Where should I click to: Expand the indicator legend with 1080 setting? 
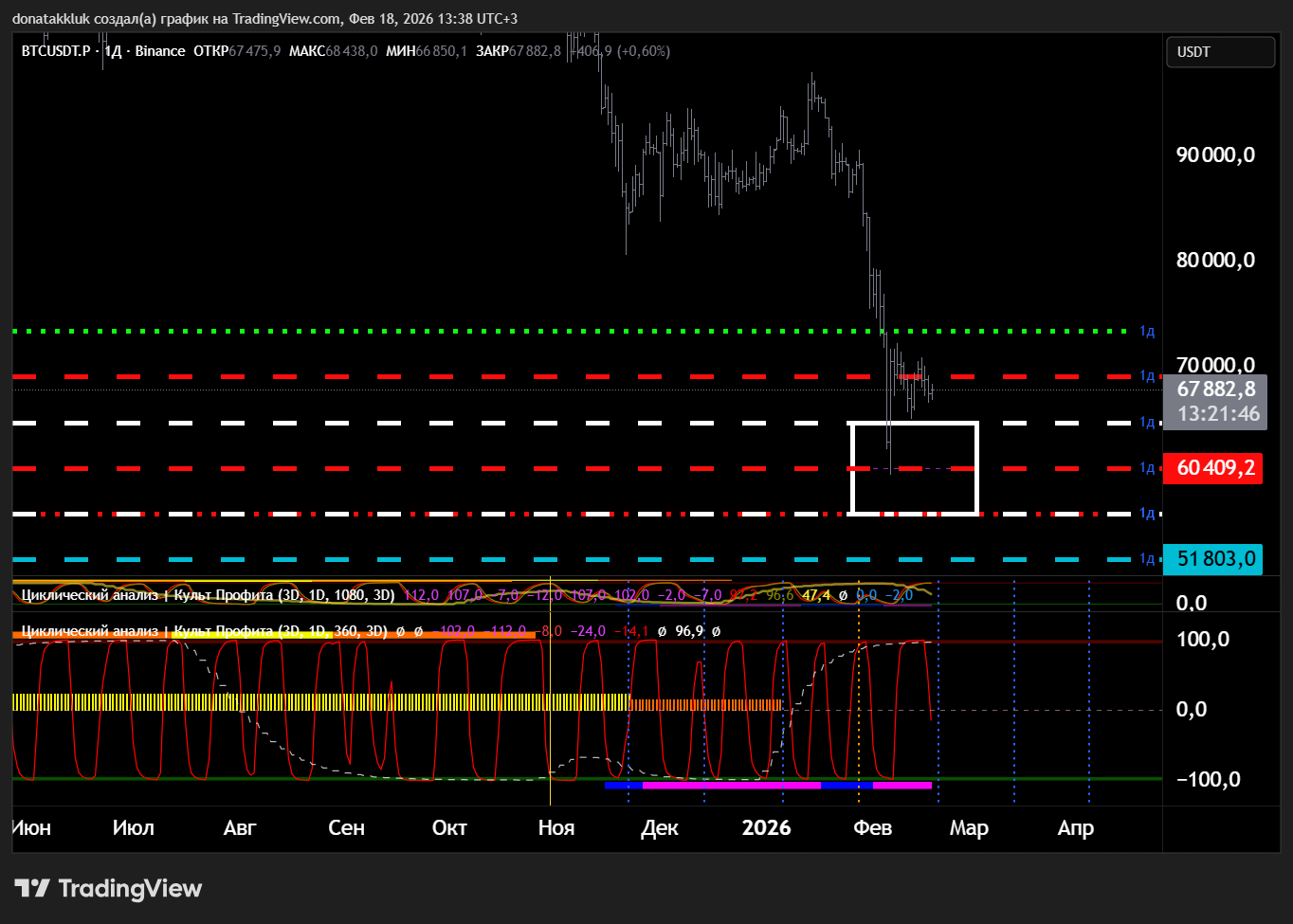coord(208,595)
